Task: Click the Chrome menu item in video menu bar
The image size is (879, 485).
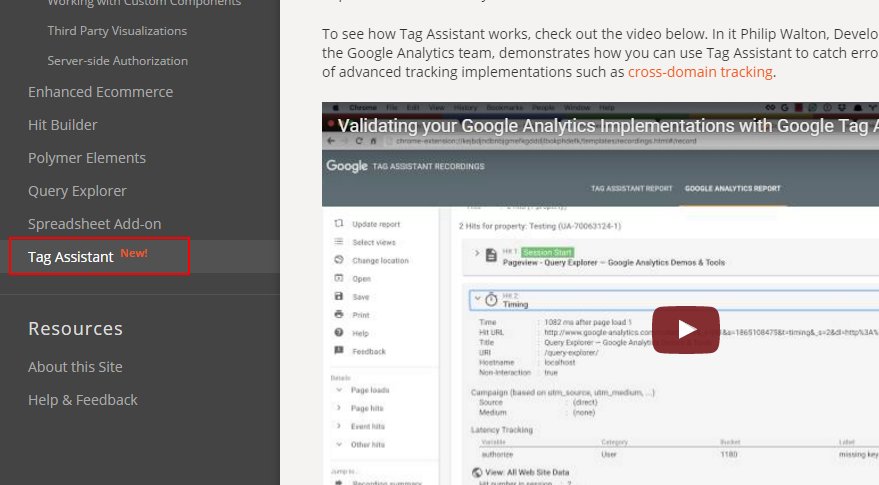Action: [x=363, y=107]
